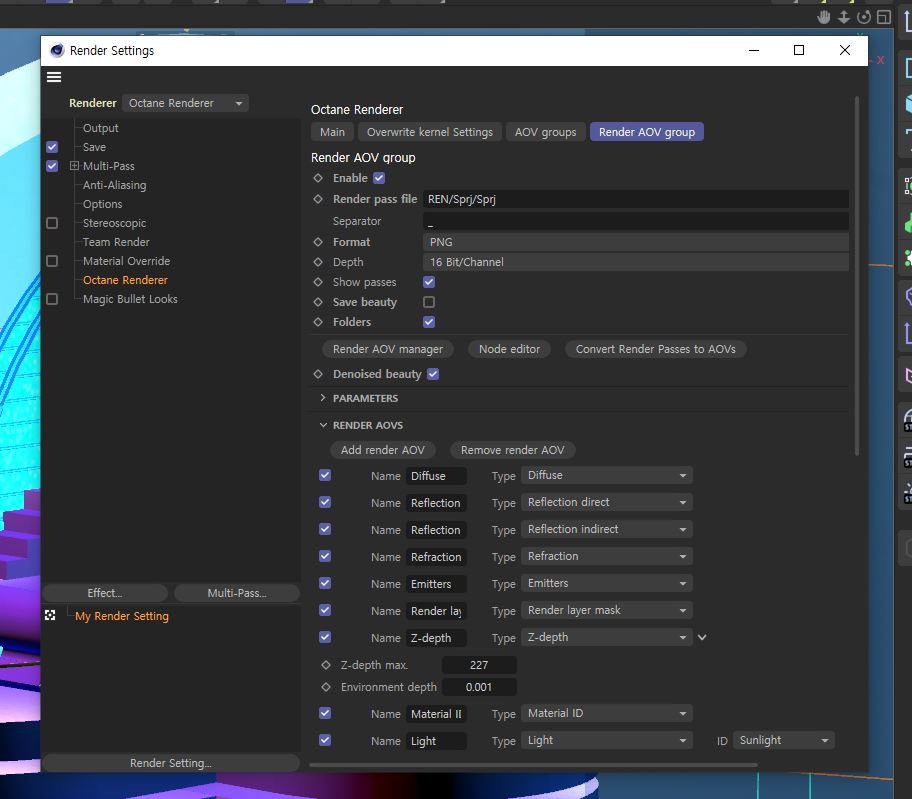912x799 pixels.
Task: Enable the Material Override checkbox
Action: pyautogui.click(x=52, y=261)
